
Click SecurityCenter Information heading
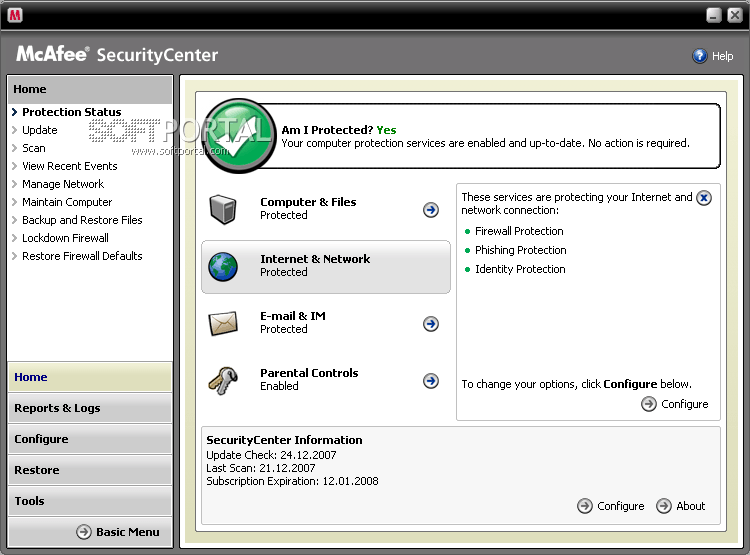pyautogui.click(x=284, y=440)
